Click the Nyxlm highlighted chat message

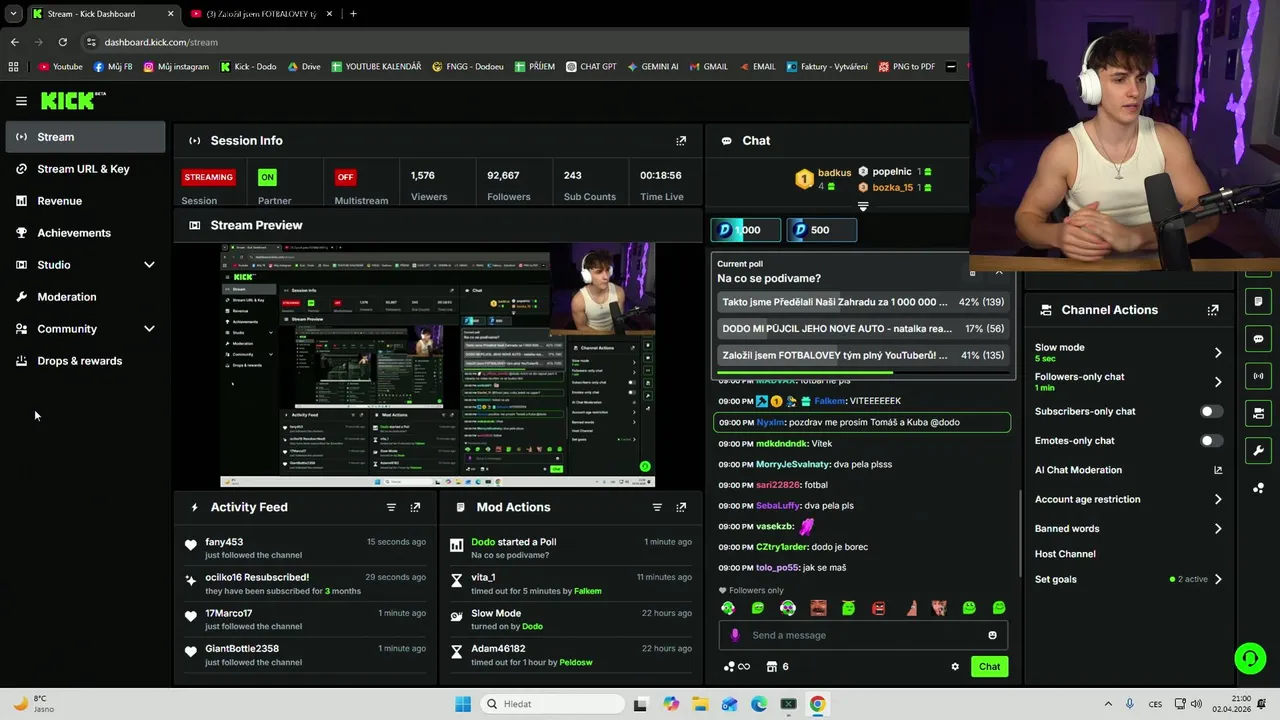(862, 422)
